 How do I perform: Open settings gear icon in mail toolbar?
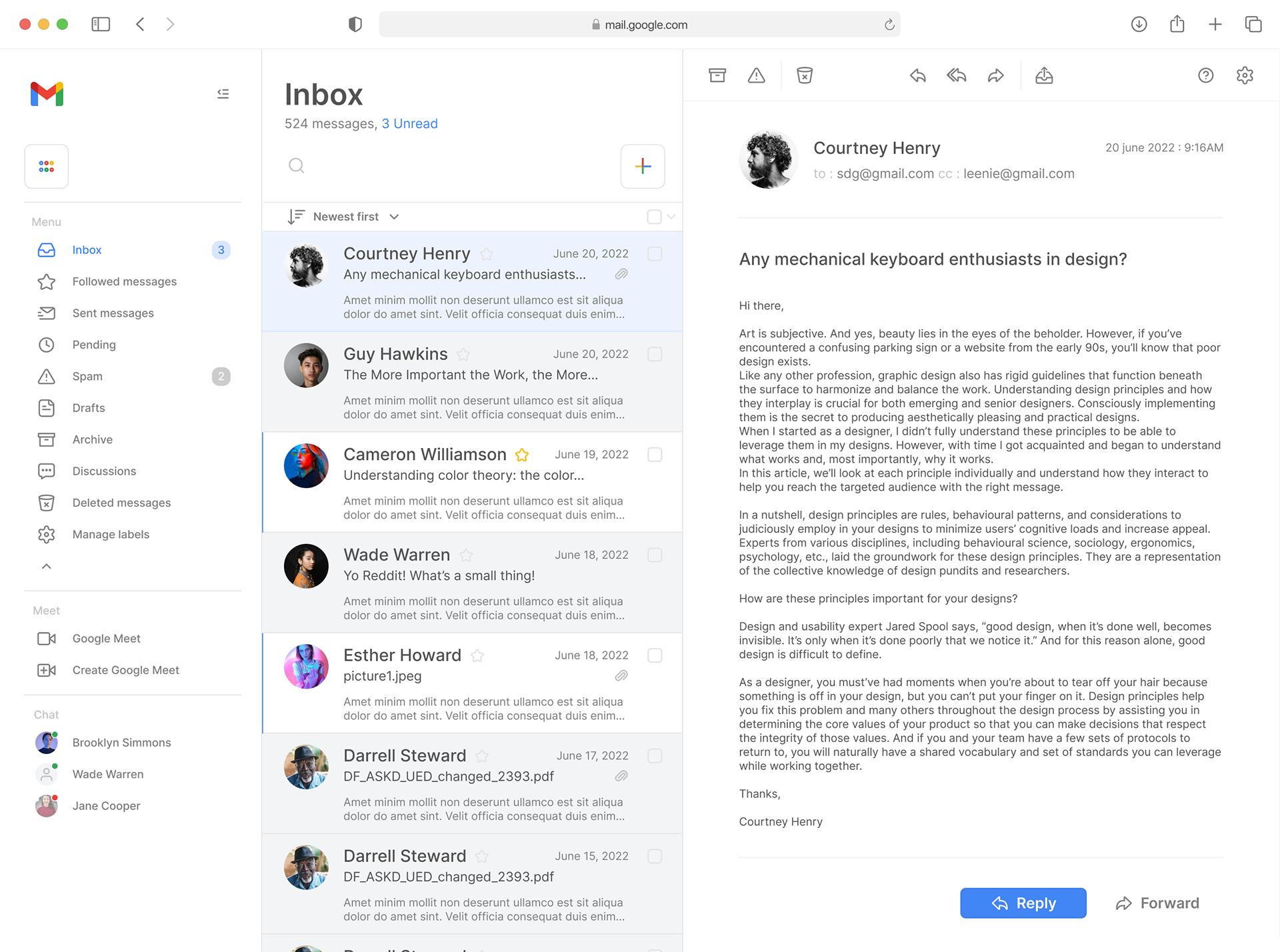pos(1245,75)
